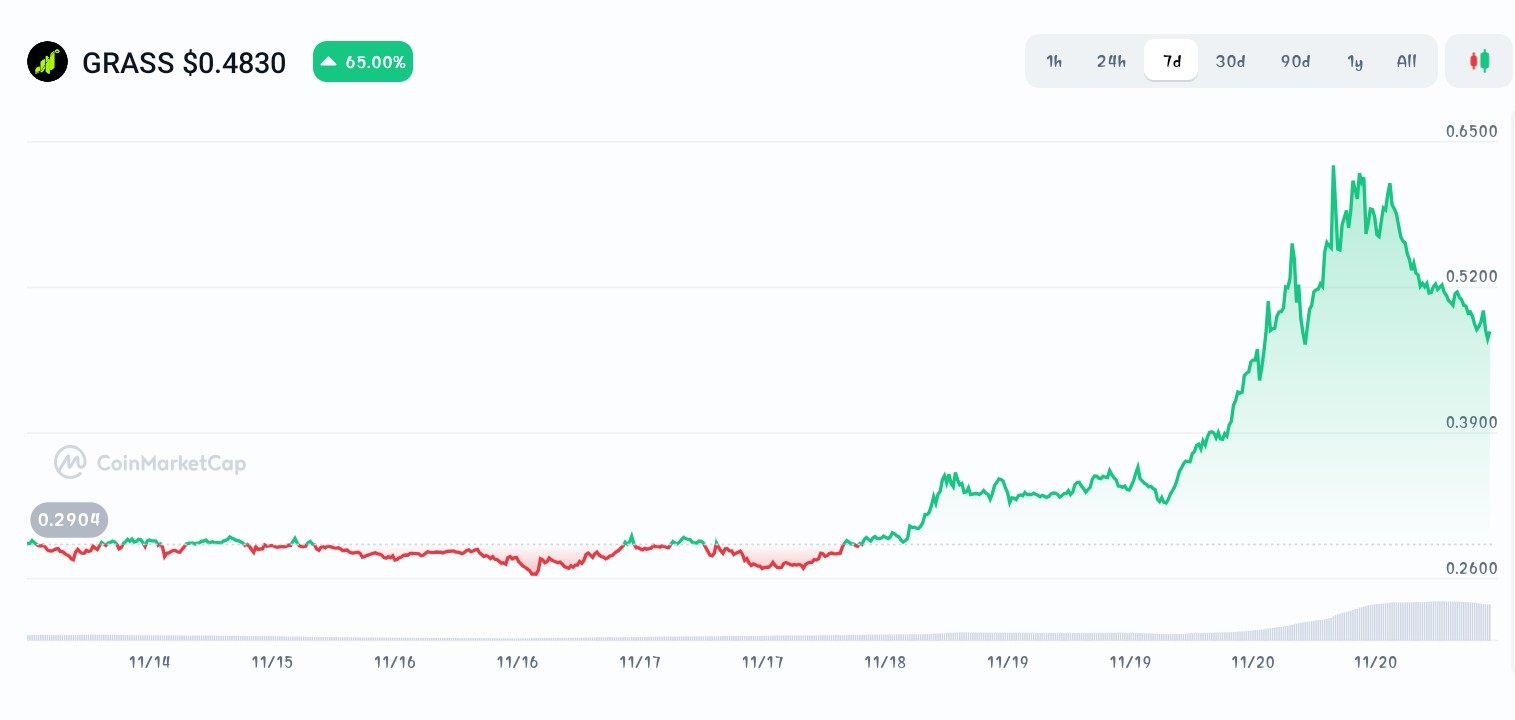Switch to the 30d tab

(x=1230, y=61)
